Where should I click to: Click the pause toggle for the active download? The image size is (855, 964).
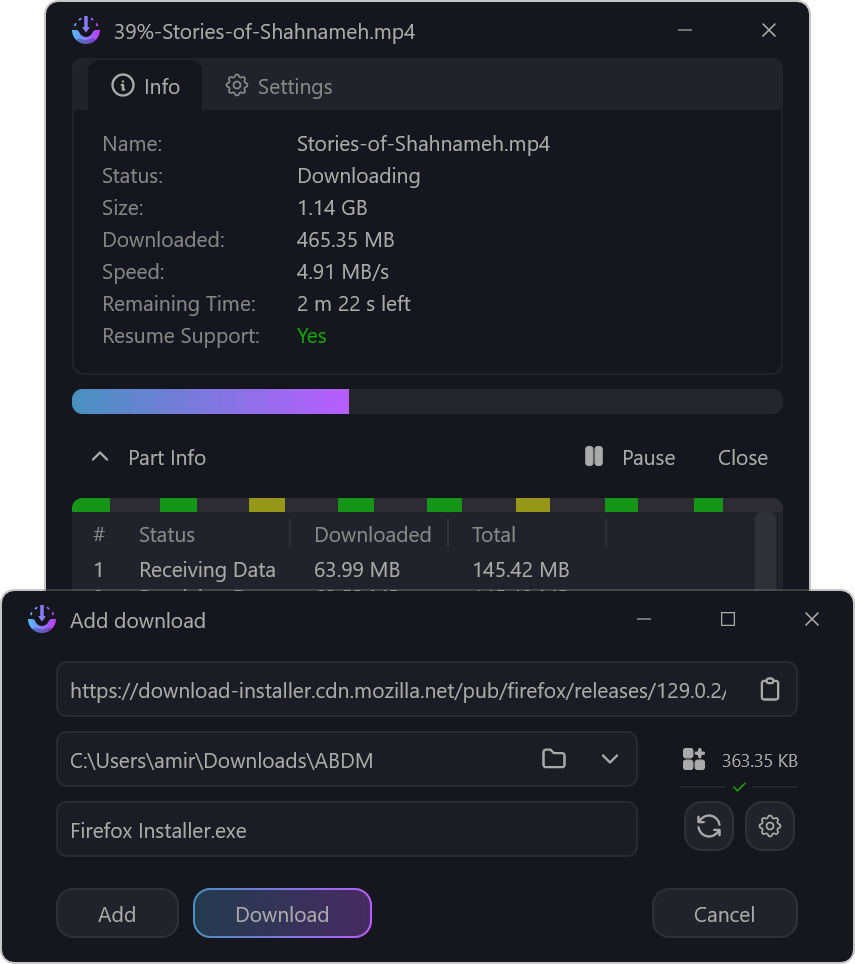coord(629,457)
